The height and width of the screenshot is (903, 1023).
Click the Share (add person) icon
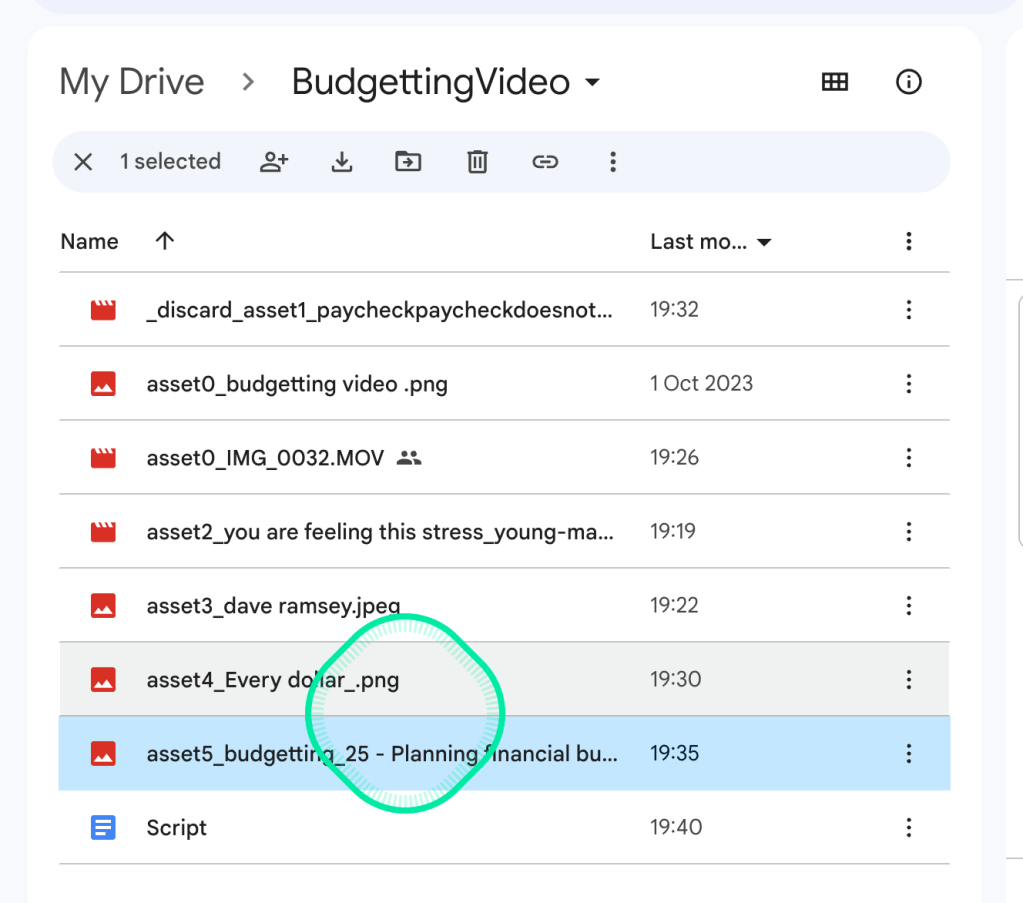point(274,162)
